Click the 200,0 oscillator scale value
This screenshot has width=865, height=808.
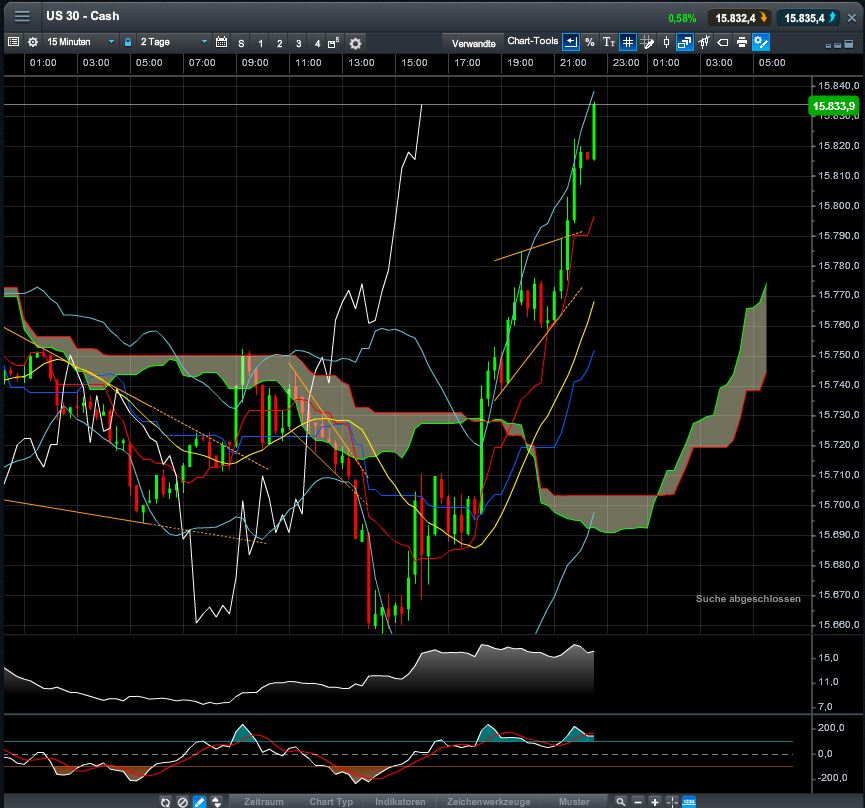point(831,728)
